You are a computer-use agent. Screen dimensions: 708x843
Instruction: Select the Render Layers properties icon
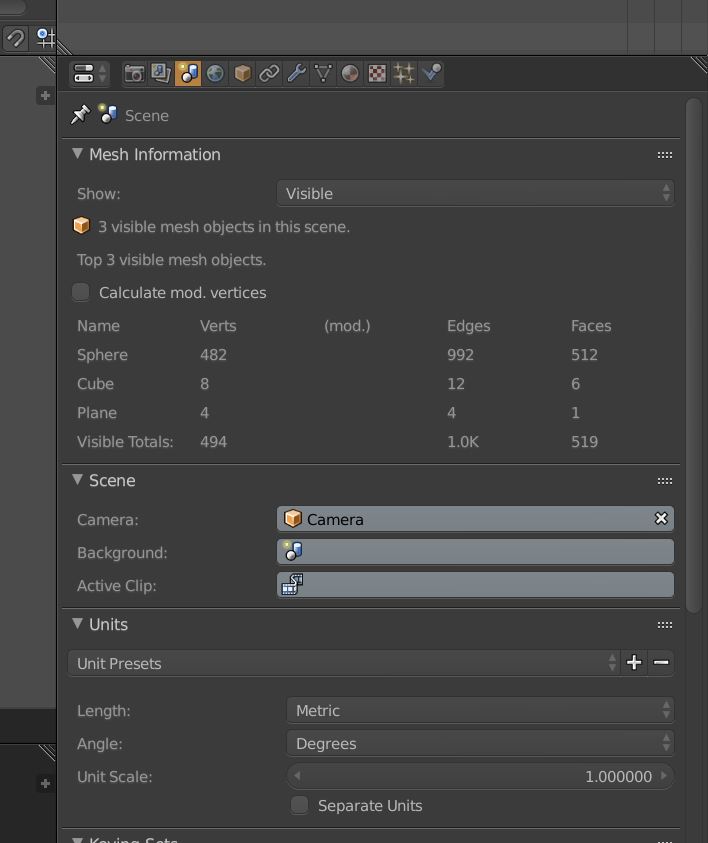[161, 73]
